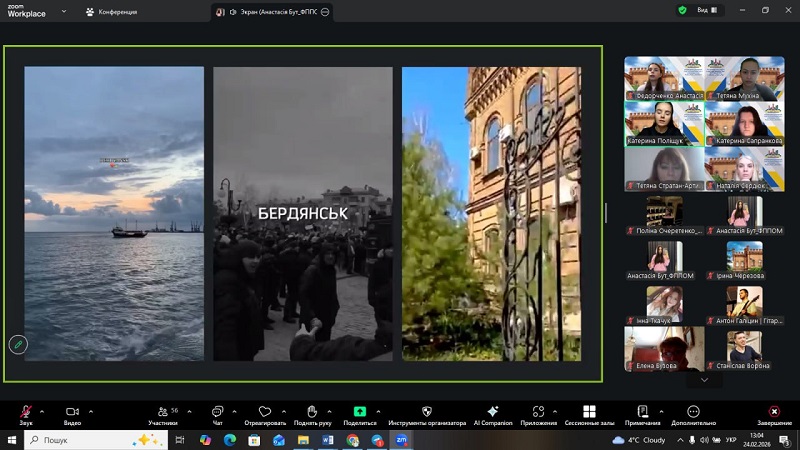Open the Вид view menu
This screenshot has height=450, width=800.
click(x=706, y=10)
